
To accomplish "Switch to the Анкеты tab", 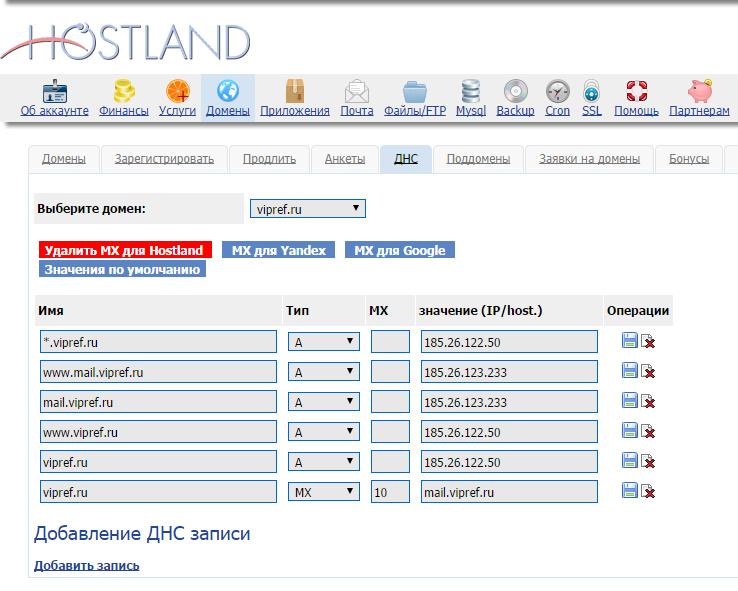I will [344, 159].
